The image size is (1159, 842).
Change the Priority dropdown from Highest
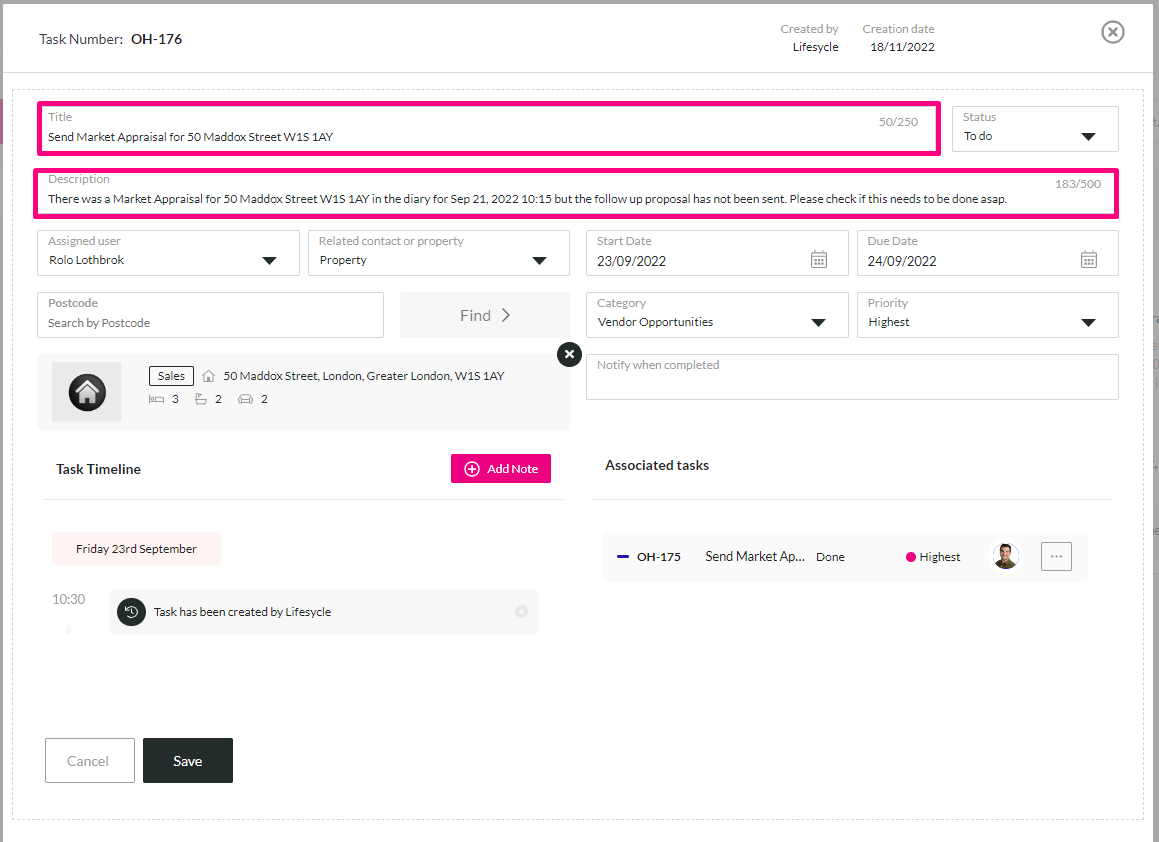point(988,315)
